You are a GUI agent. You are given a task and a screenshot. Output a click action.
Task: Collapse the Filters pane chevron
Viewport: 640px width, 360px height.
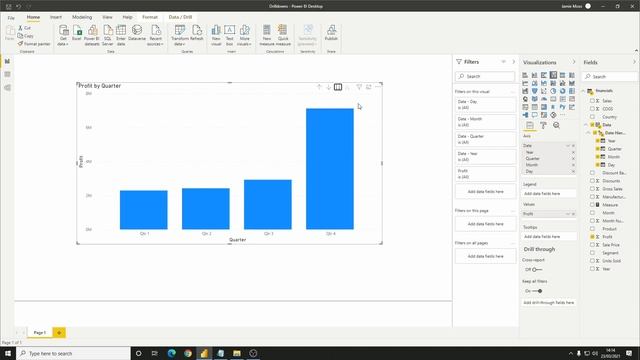tap(513, 62)
